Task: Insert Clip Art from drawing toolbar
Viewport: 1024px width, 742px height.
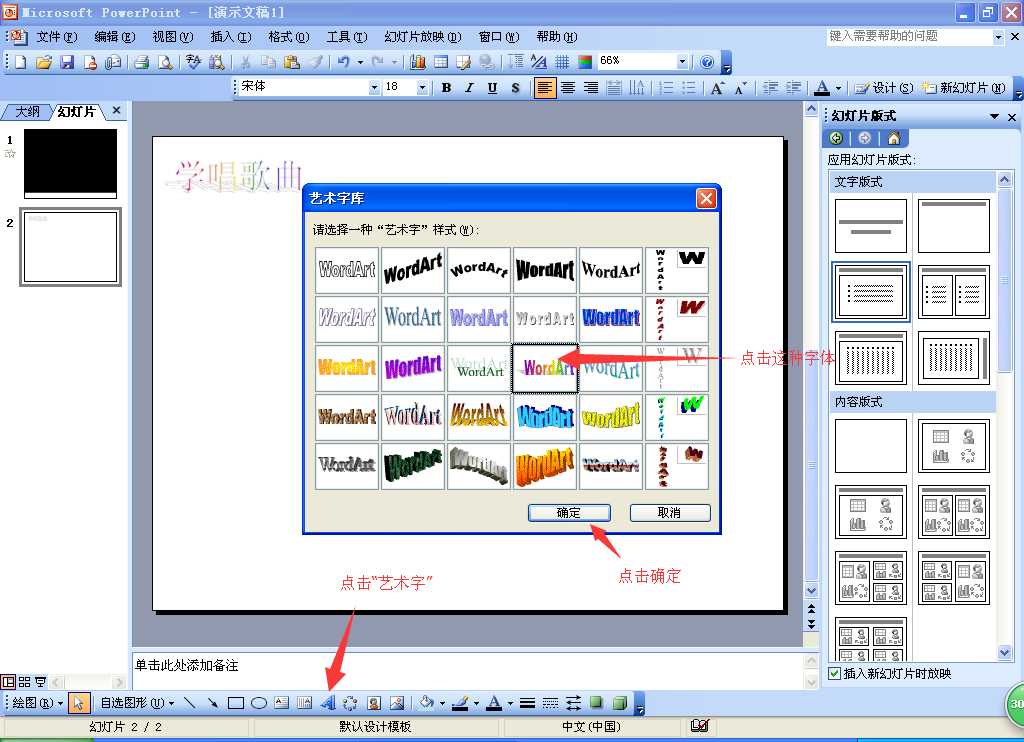Action: point(374,703)
